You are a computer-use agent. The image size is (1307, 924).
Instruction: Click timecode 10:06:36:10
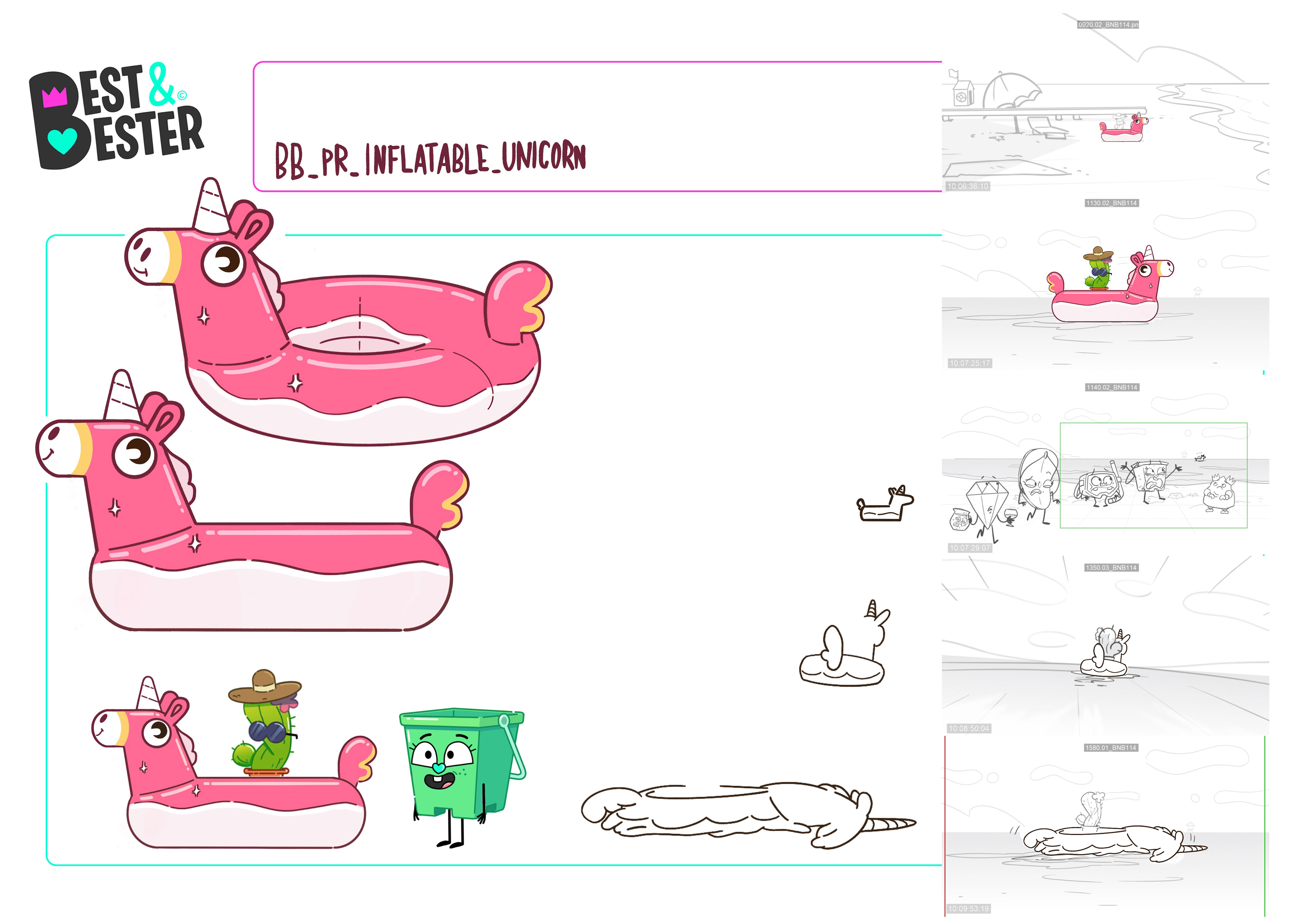[968, 187]
